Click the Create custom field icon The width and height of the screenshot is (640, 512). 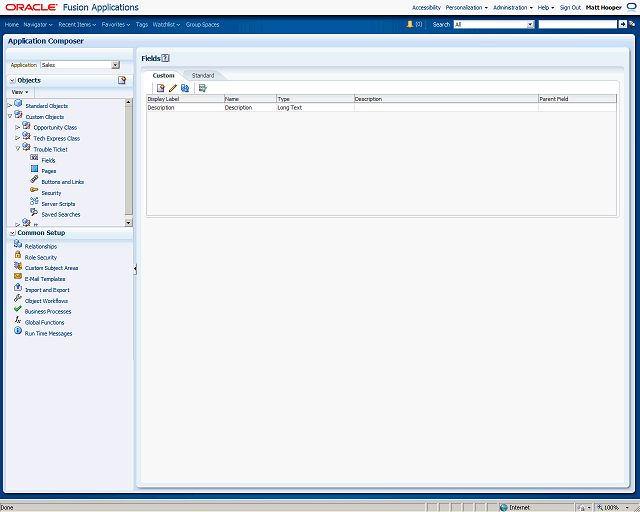[x=160, y=88]
